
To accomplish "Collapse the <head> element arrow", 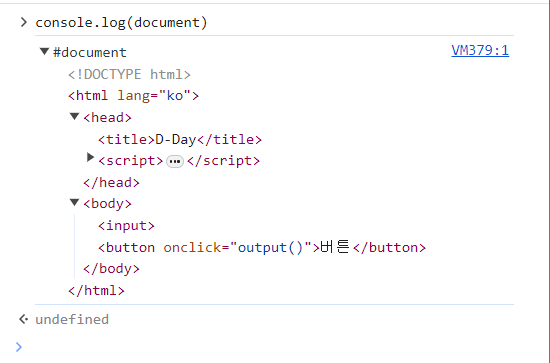I will (74, 116).
